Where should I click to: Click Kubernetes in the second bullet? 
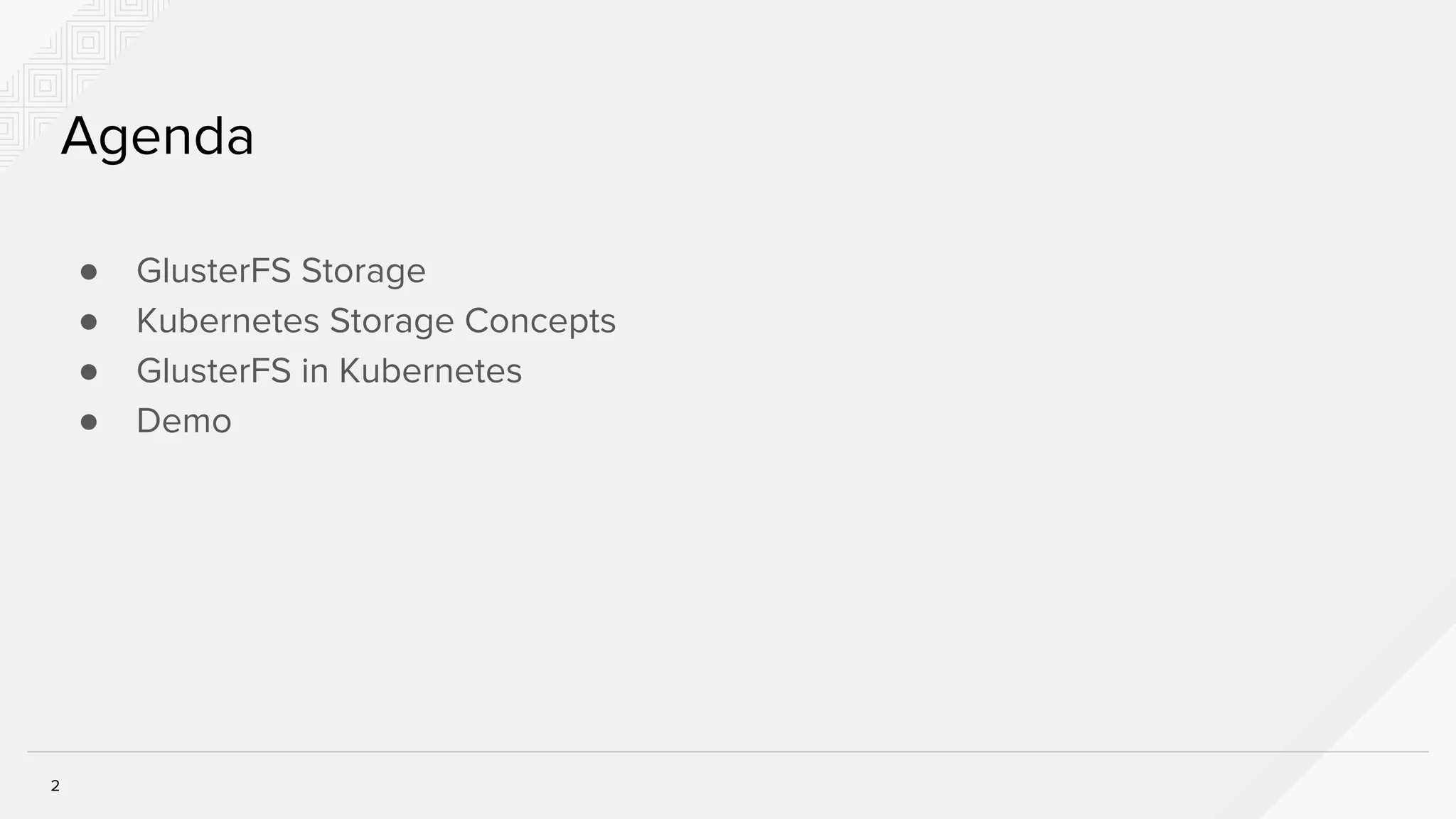point(227,321)
